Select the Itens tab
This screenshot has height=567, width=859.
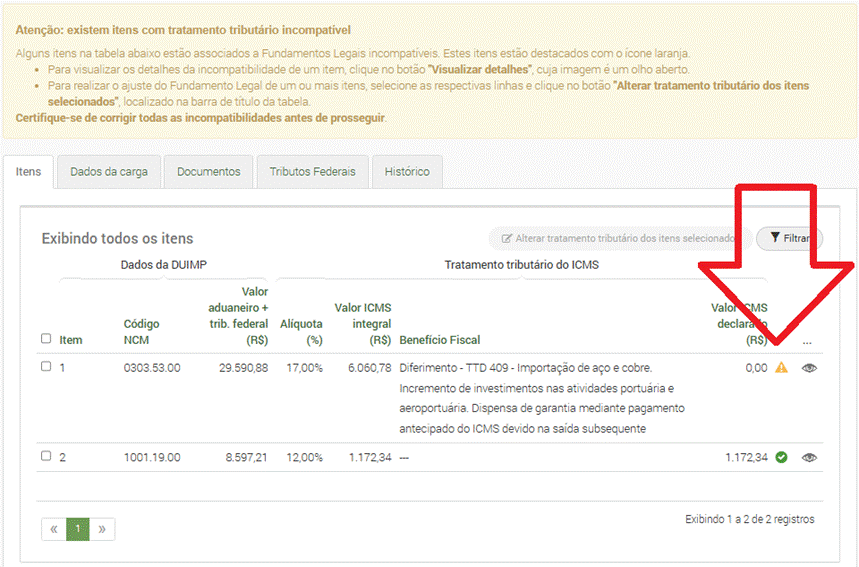[x=28, y=172]
